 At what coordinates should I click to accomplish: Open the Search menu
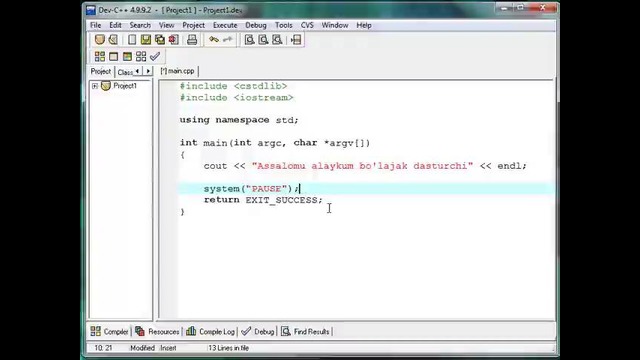click(x=140, y=25)
